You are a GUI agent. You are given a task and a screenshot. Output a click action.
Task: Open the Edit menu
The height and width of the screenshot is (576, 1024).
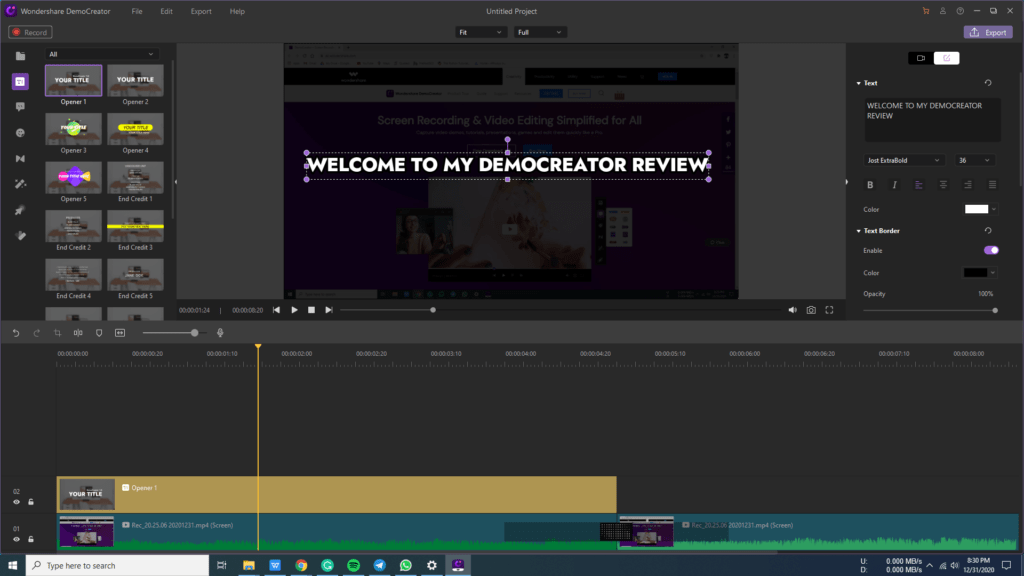167,11
